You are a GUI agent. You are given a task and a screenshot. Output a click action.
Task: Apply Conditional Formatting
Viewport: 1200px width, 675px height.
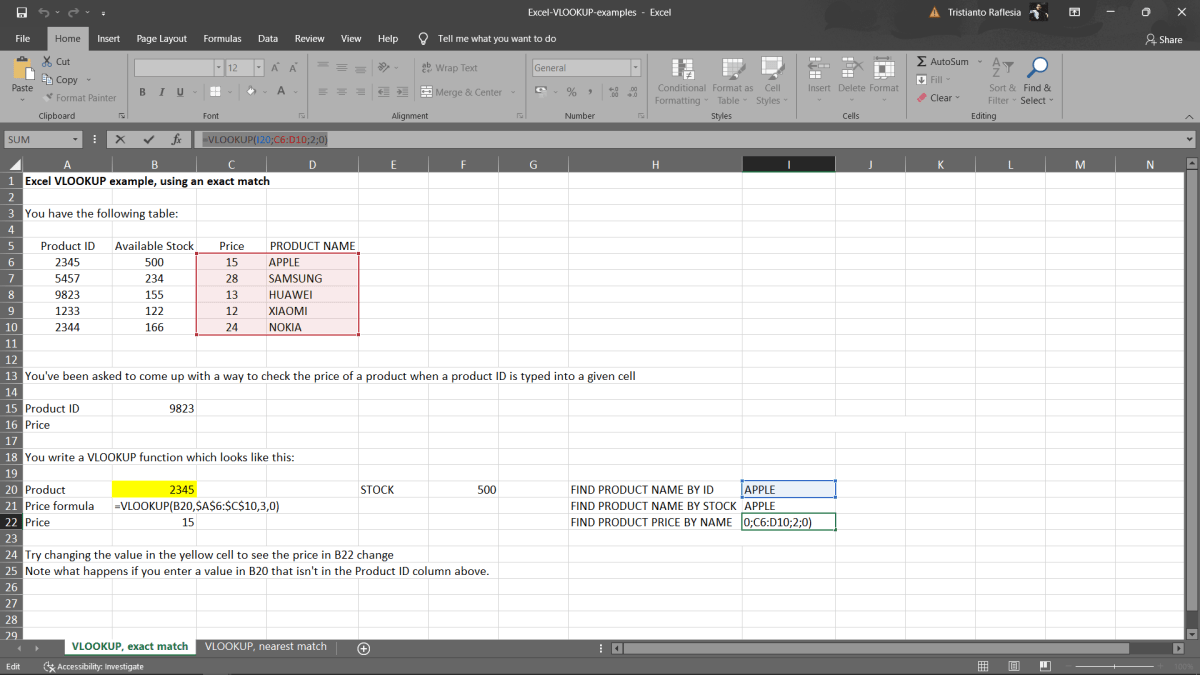point(681,80)
